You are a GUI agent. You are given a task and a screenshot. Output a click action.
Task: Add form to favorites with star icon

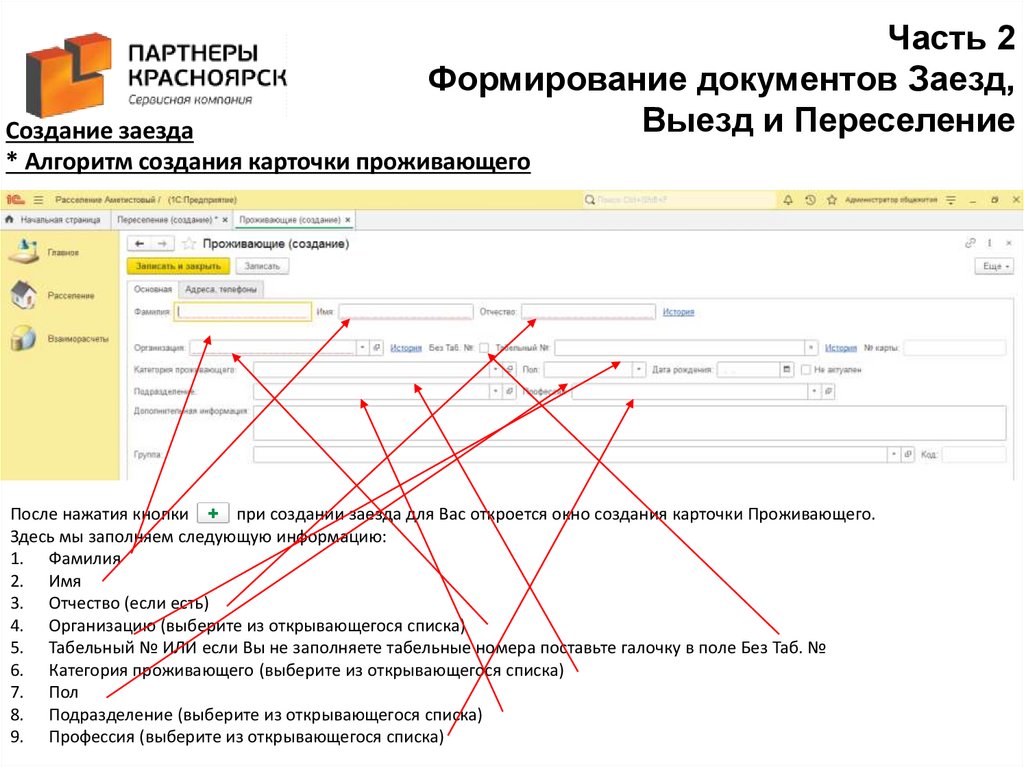189,244
